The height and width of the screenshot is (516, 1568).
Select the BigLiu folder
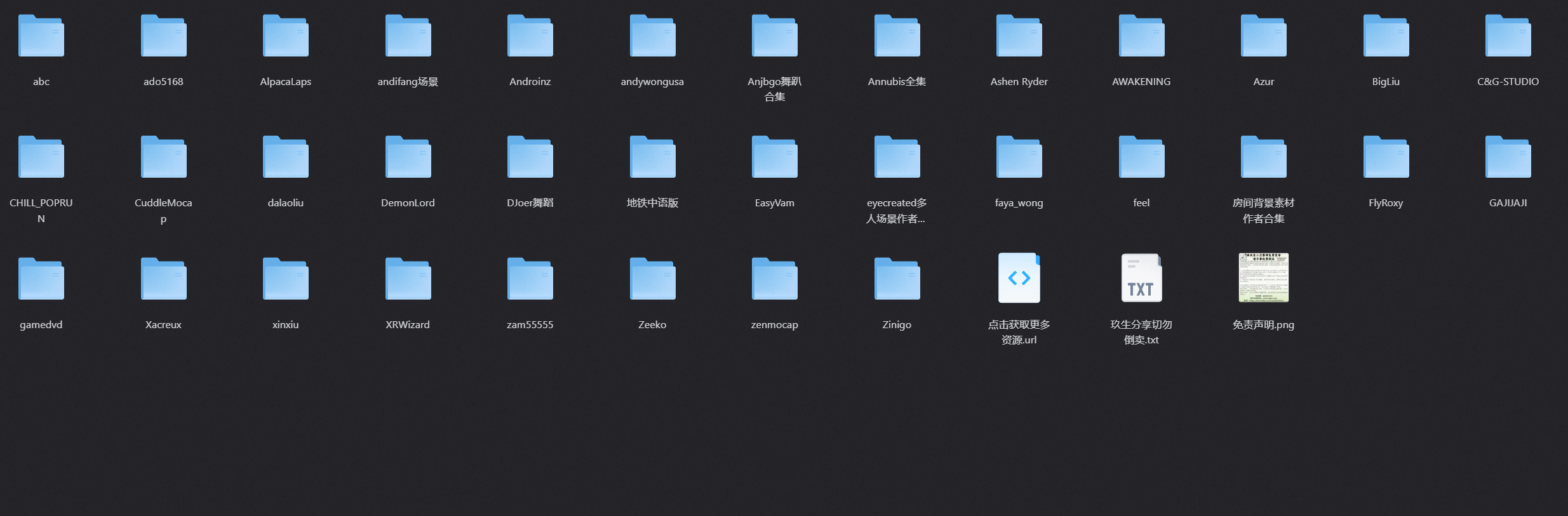pos(1386,36)
